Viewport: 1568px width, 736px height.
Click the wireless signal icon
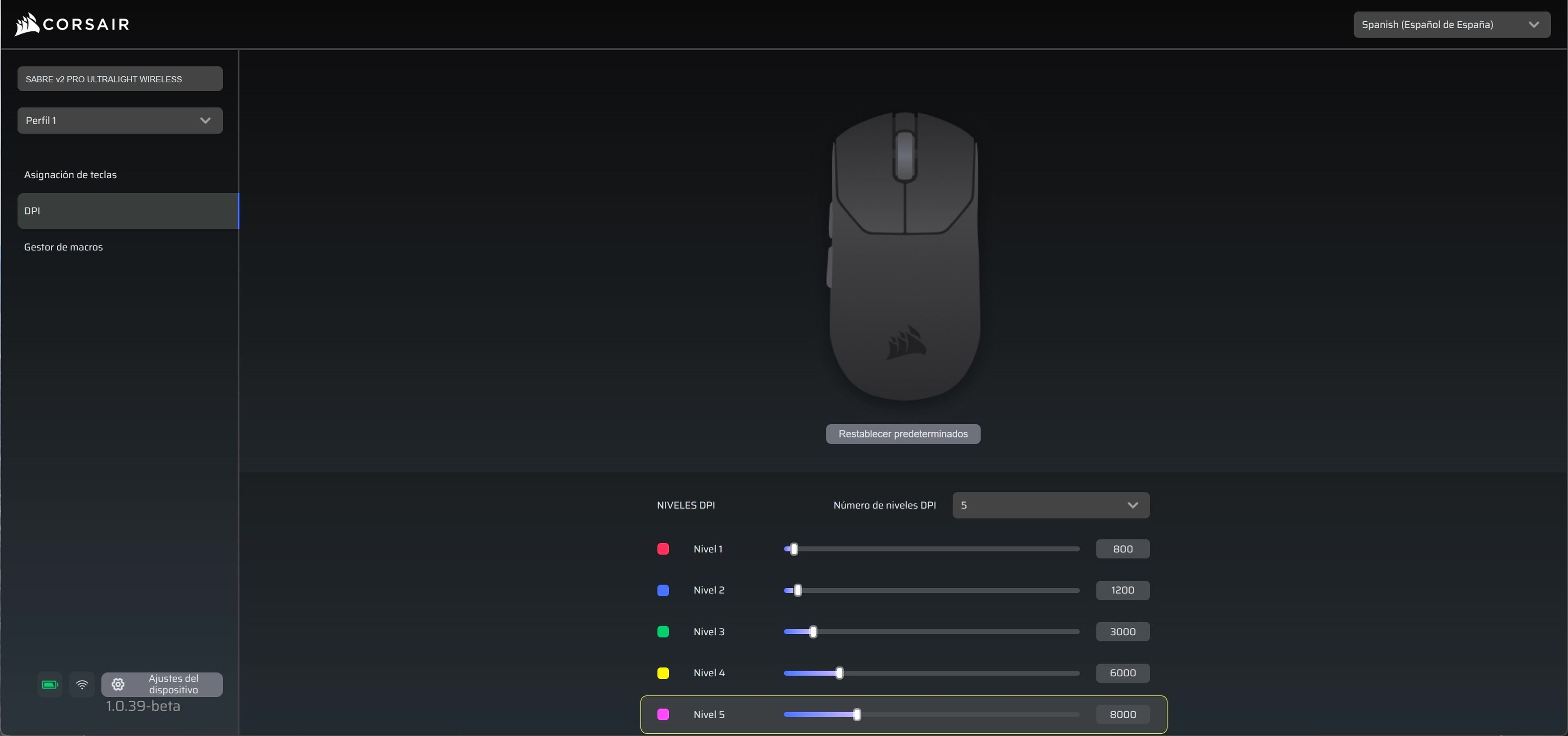82,684
